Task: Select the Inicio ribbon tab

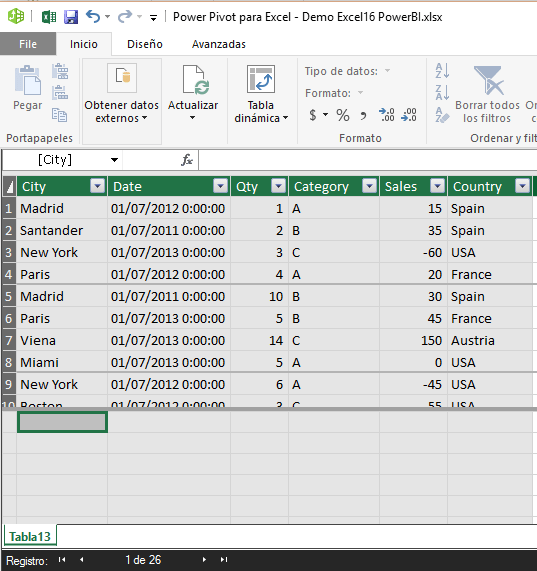Action: (84, 44)
